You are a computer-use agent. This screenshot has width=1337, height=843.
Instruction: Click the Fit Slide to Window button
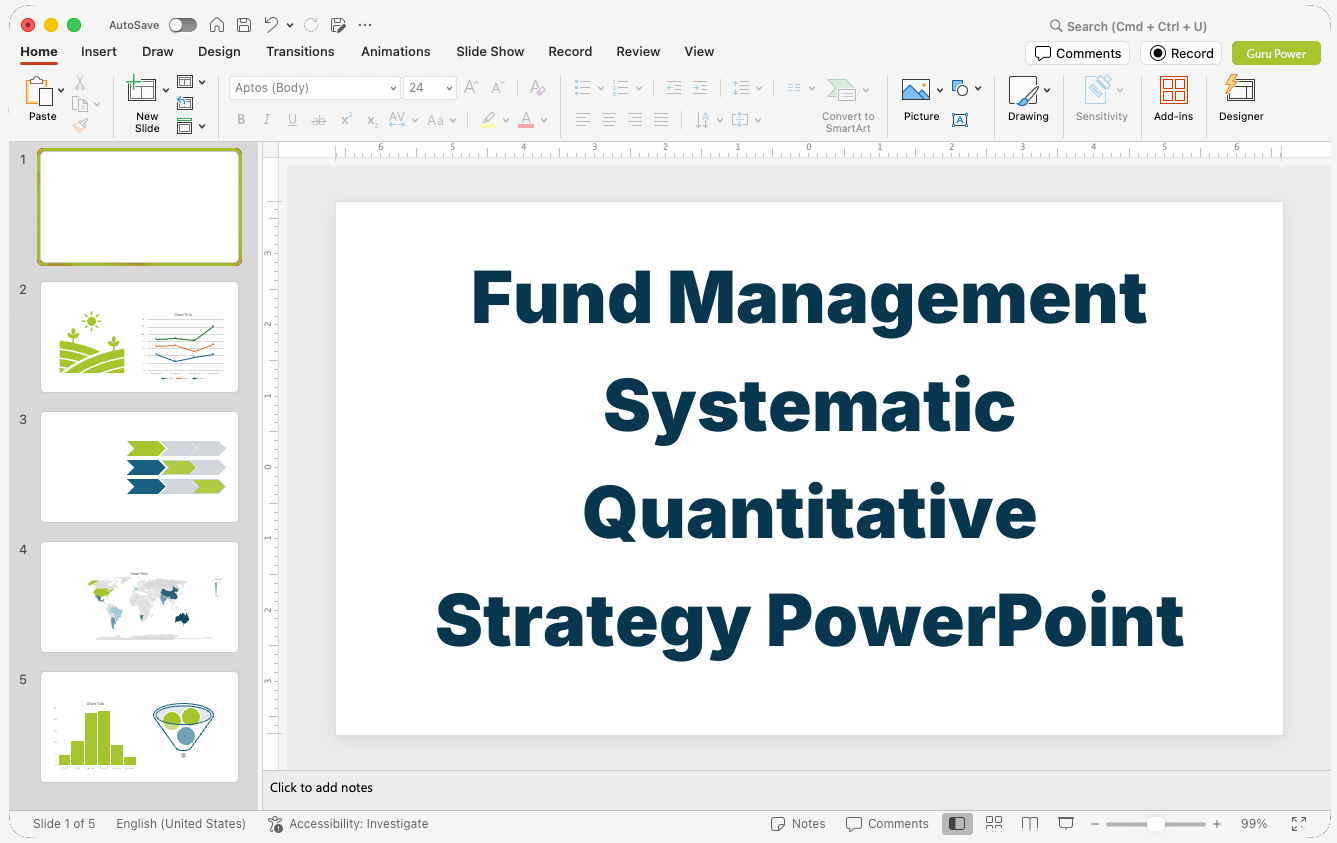point(1299,824)
